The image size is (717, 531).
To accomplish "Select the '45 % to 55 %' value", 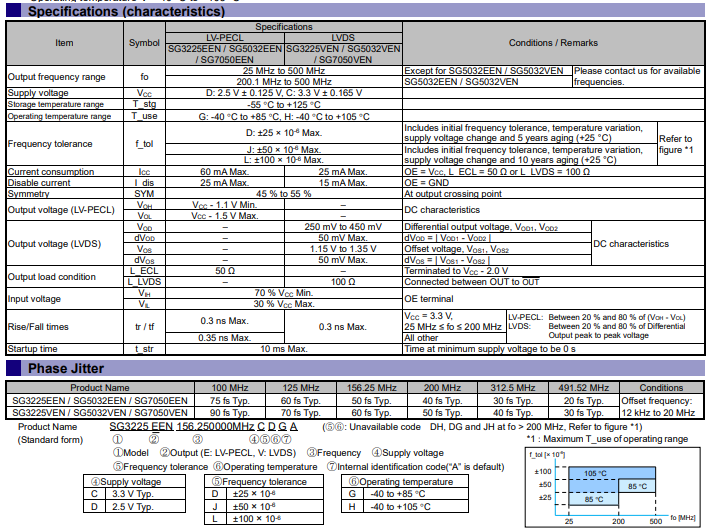I will [x=284, y=193].
